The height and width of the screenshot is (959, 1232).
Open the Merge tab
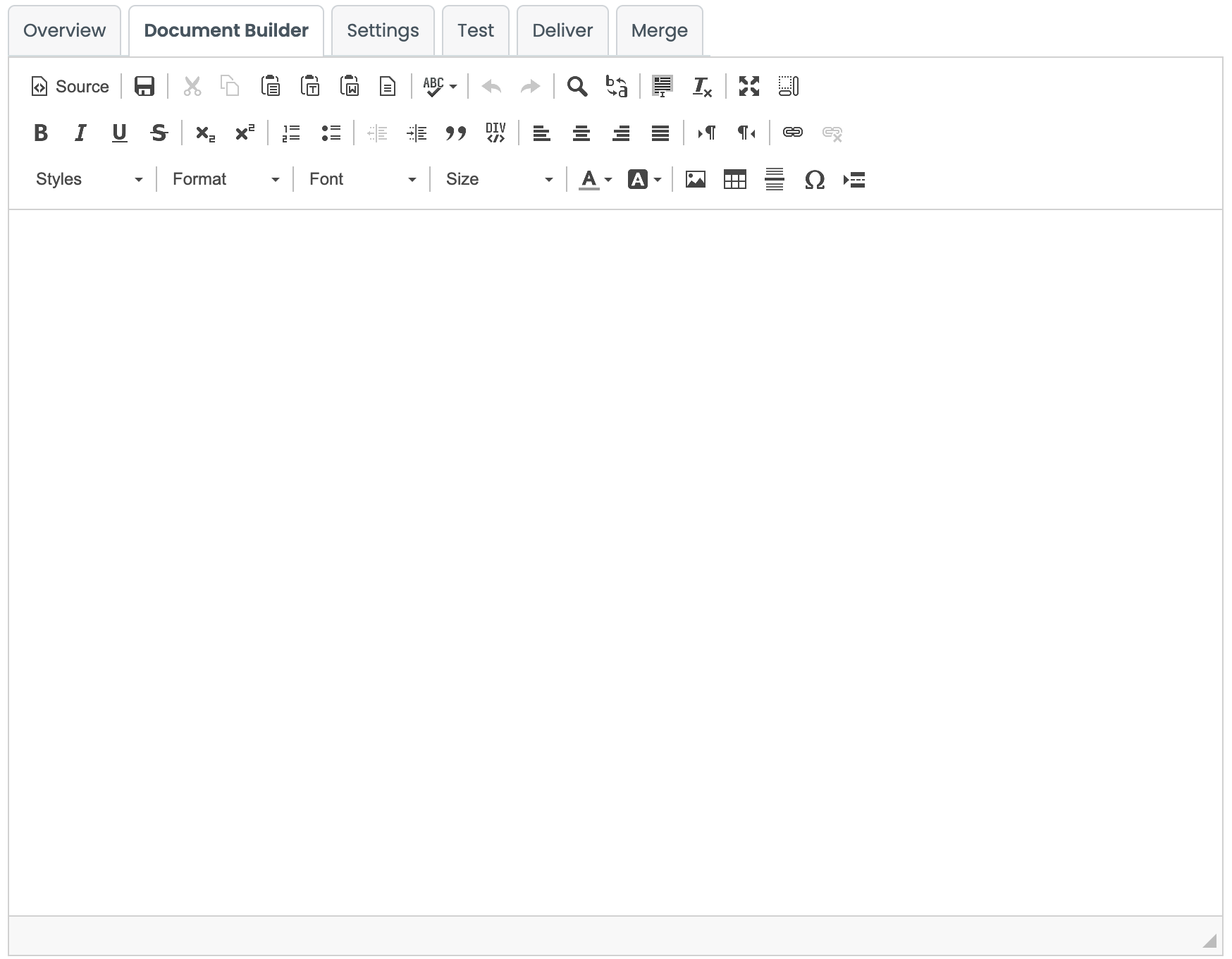[660, 30]
